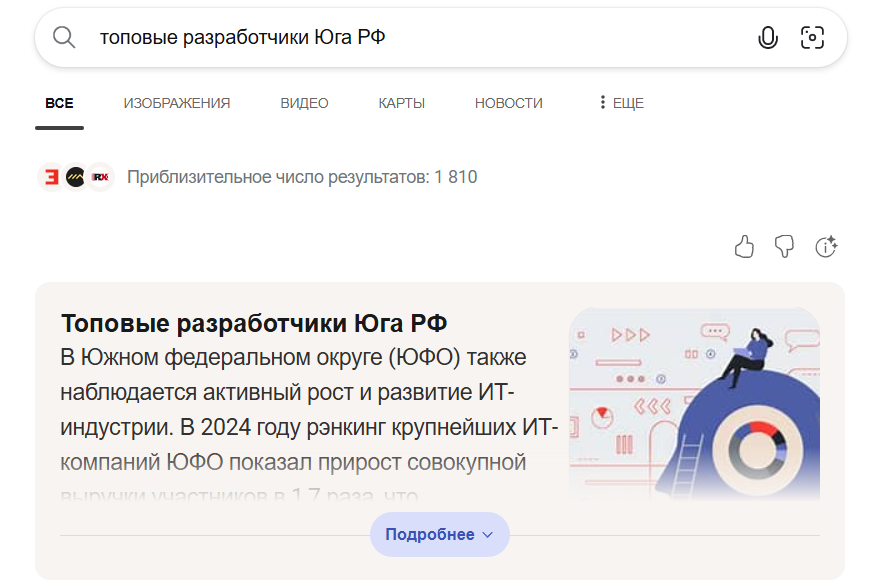
Task: Click in the search query text field
Action: tap(400, 38)
